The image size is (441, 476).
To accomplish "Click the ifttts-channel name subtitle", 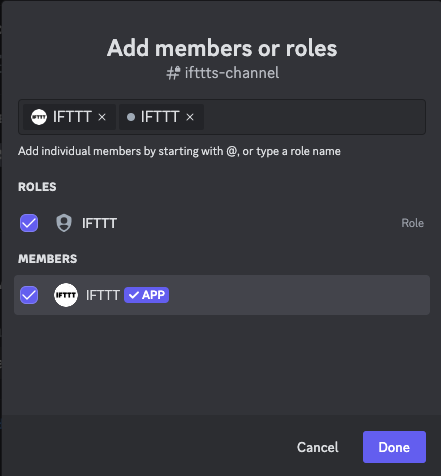I will click(x=232, y=73).
